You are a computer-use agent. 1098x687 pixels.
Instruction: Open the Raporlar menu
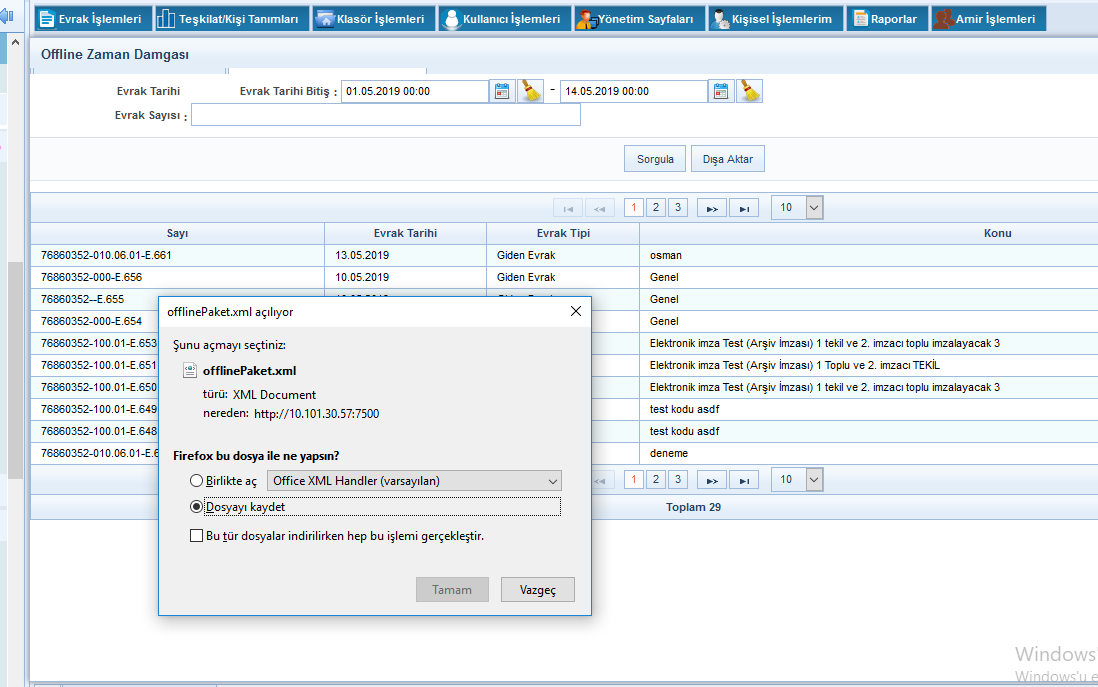[886, 19]
